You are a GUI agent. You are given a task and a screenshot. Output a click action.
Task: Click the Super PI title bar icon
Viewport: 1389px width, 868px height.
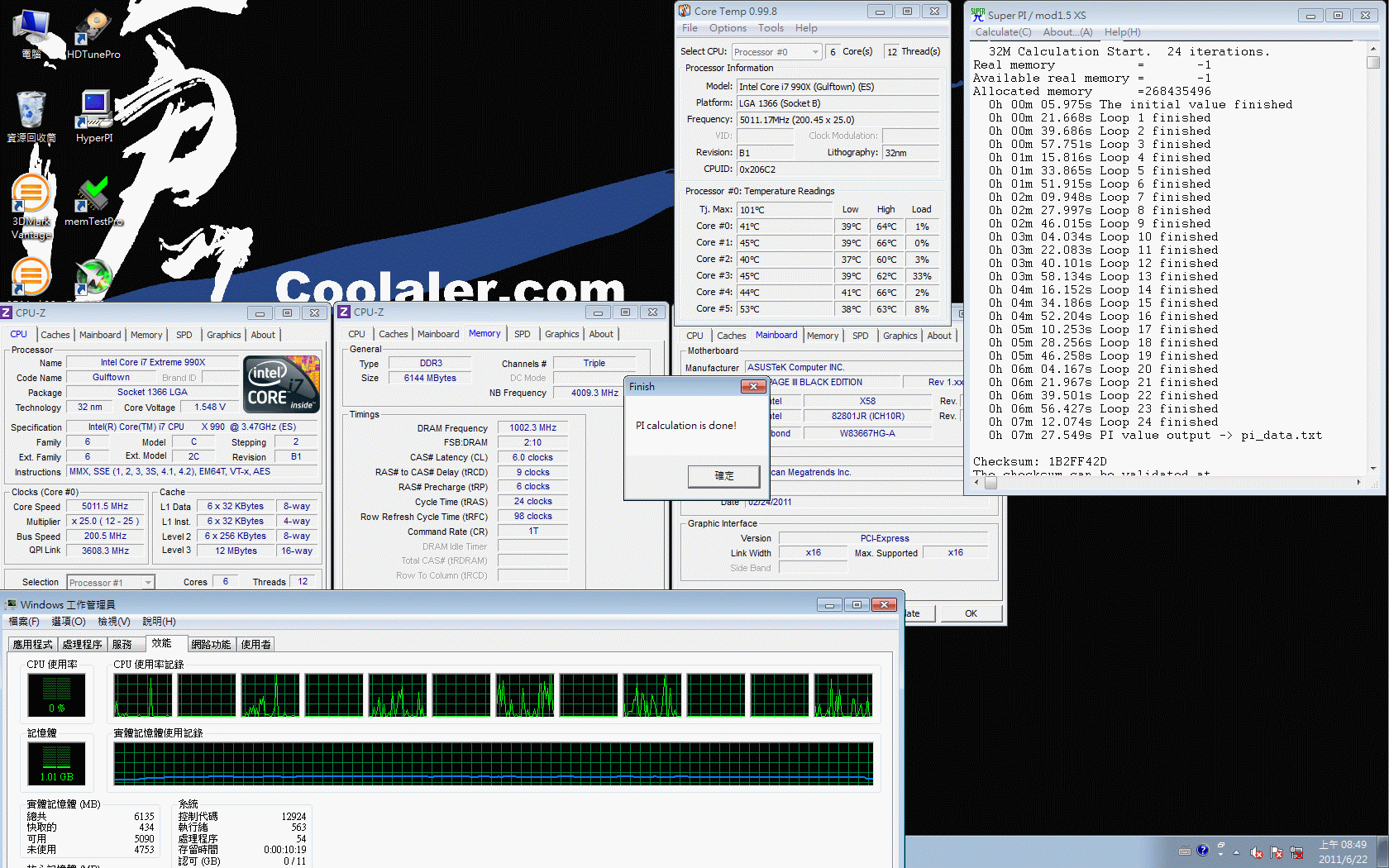[x=978, y=15]
